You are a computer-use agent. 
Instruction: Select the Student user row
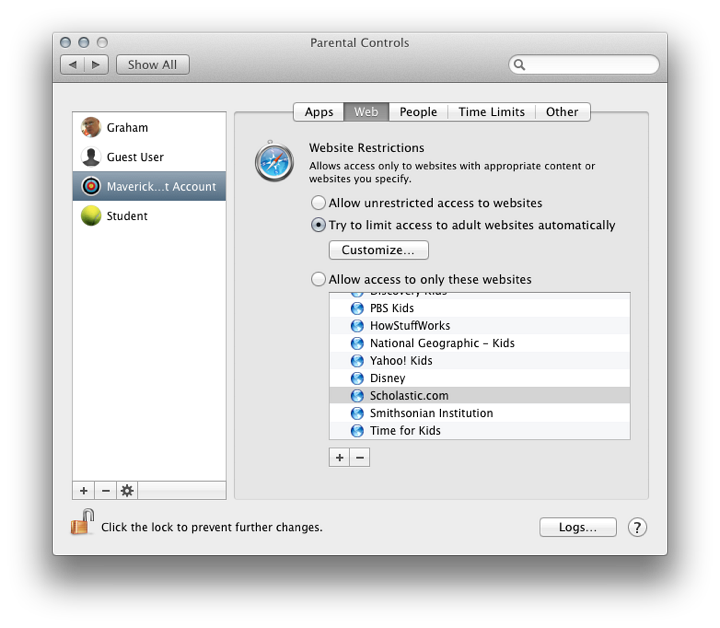coord(149,215)
